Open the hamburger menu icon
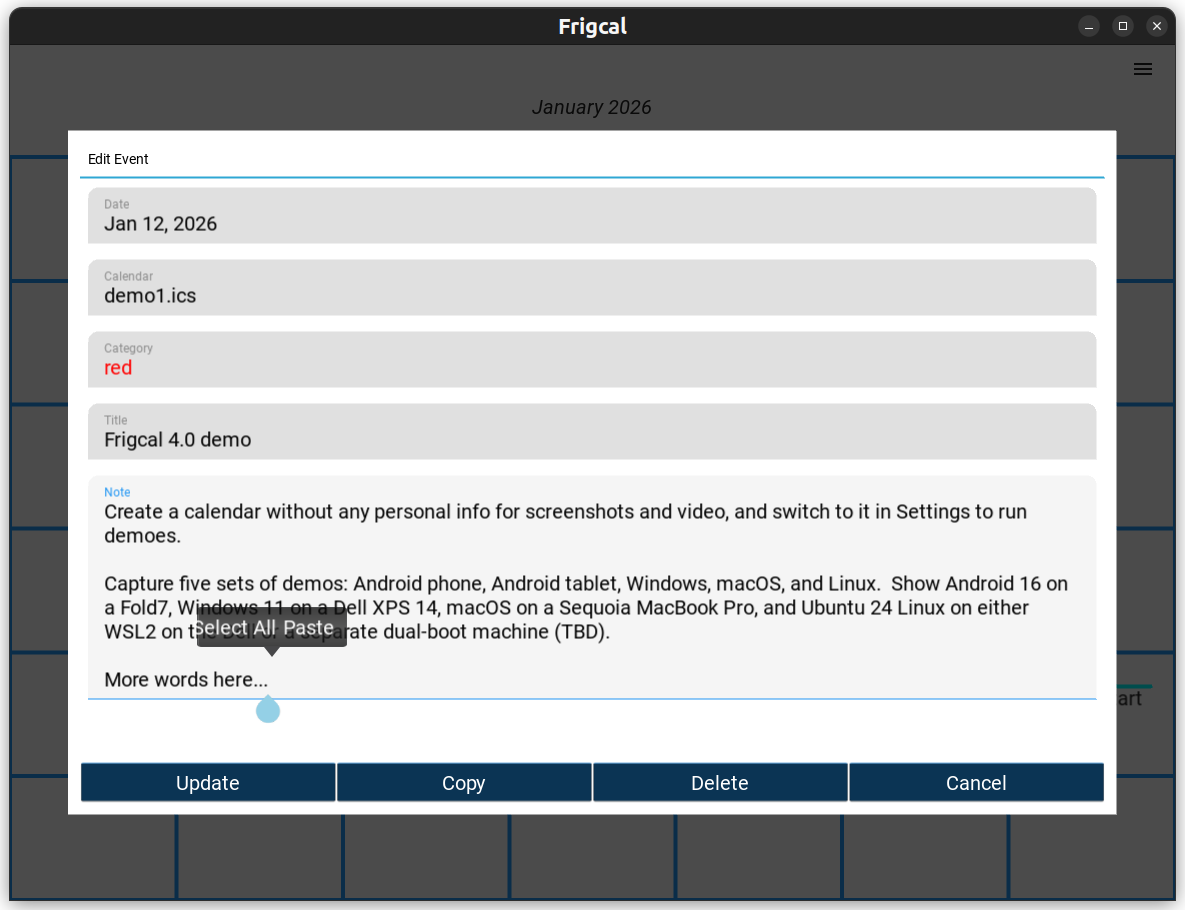This screenshot has height=910, width=1185. pyautogui.click(x=1142, y=69)
